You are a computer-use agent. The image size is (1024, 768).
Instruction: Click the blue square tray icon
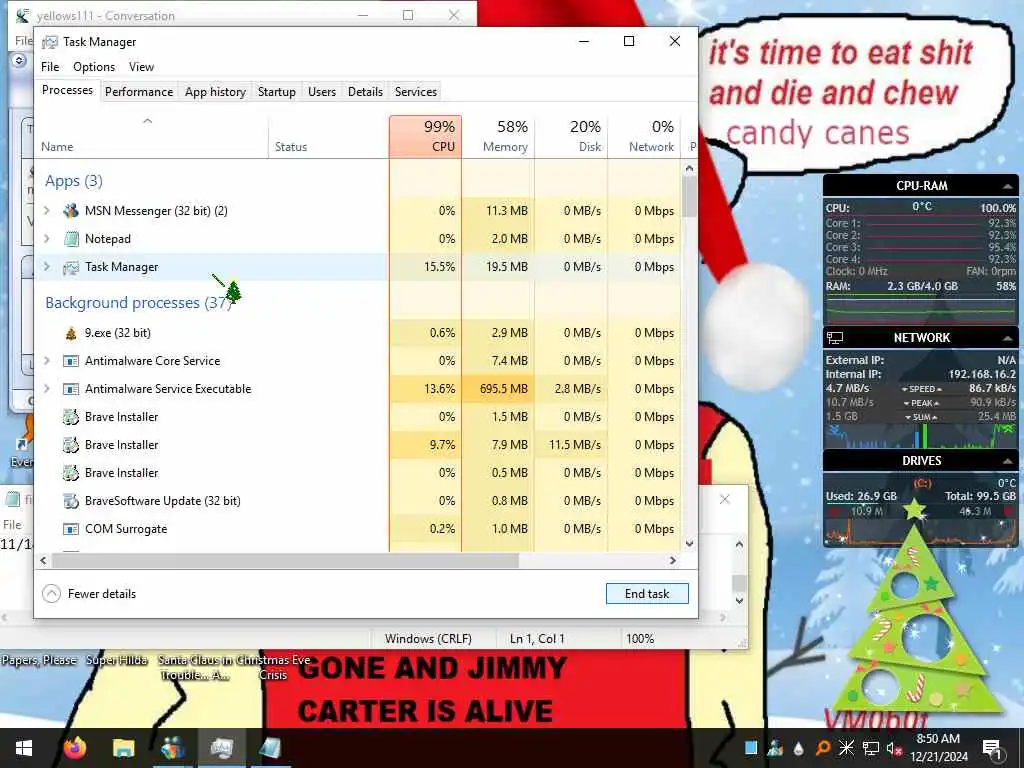pyautogui.click(x=752, y=748)
